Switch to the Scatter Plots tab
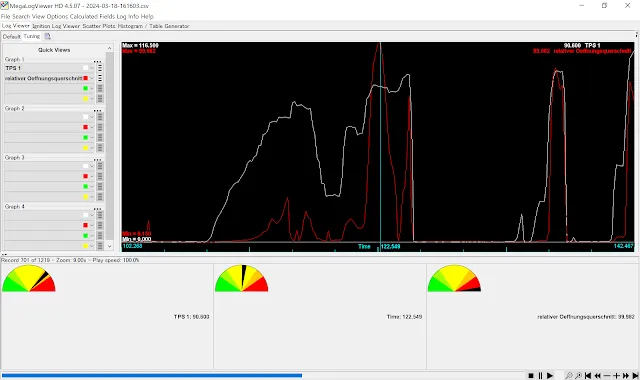 [x=99, y=26]
